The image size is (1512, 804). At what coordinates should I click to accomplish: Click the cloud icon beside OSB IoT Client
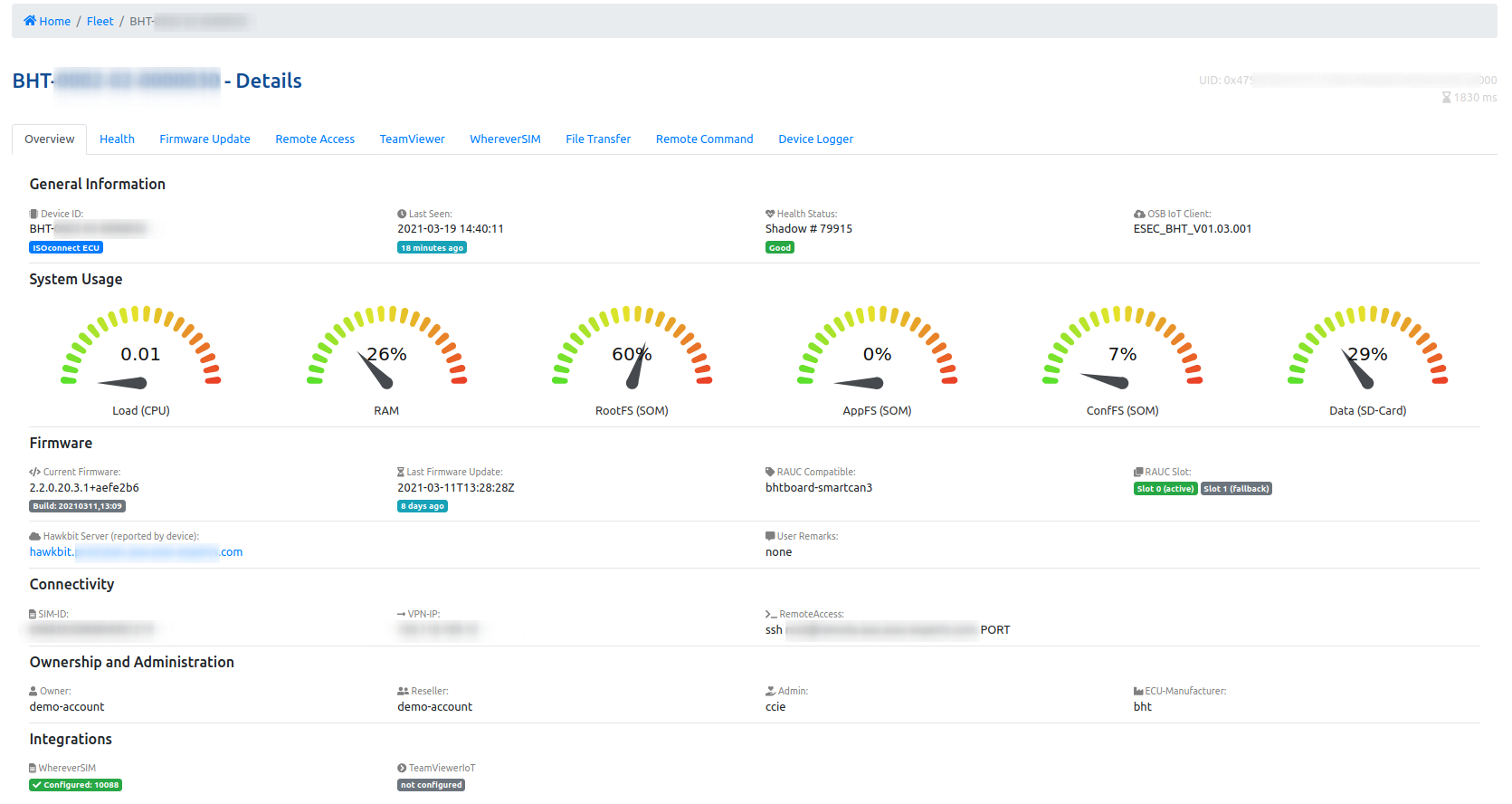point(1139,215)
